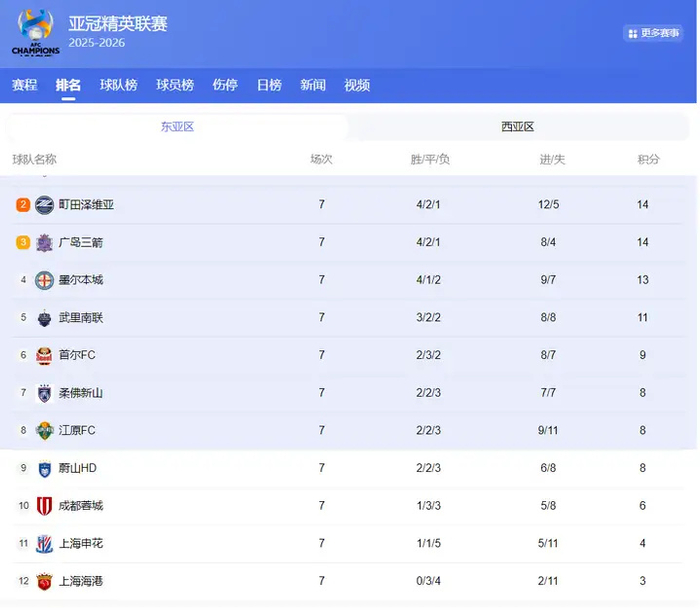Open team 首尔FC
Viewport: 700px width, 612px height.
click(77, 355)
